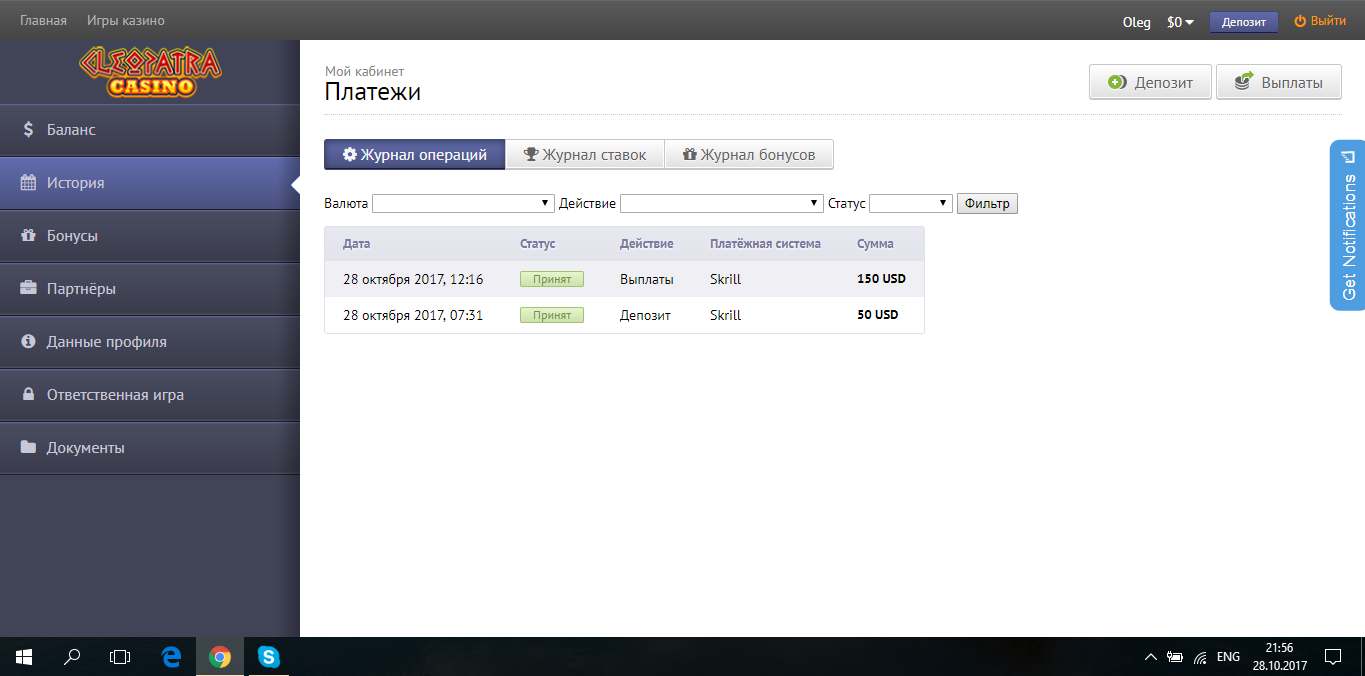Click the info icon beside Данные профиля

(x=28, y=342)
